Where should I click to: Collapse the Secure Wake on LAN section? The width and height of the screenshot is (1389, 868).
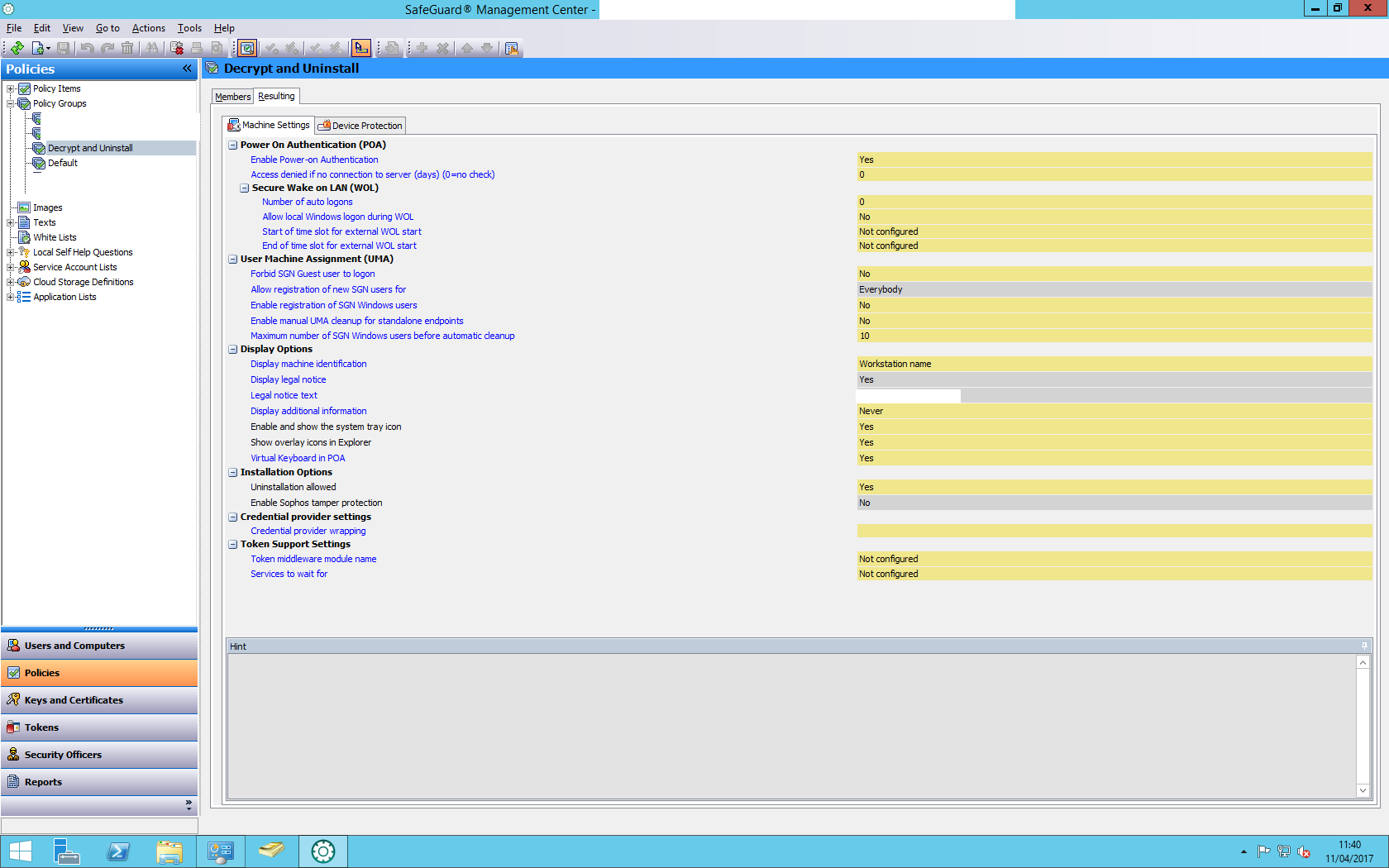[245, 188]
